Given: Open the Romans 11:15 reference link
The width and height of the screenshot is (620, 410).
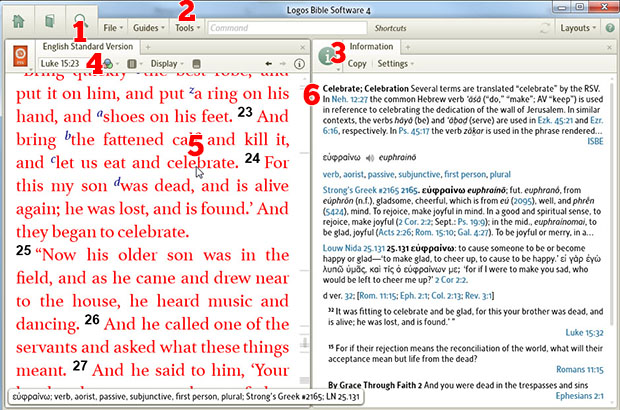Looking at the screenshot, I should pyautogui.click(x=580, y=369).
